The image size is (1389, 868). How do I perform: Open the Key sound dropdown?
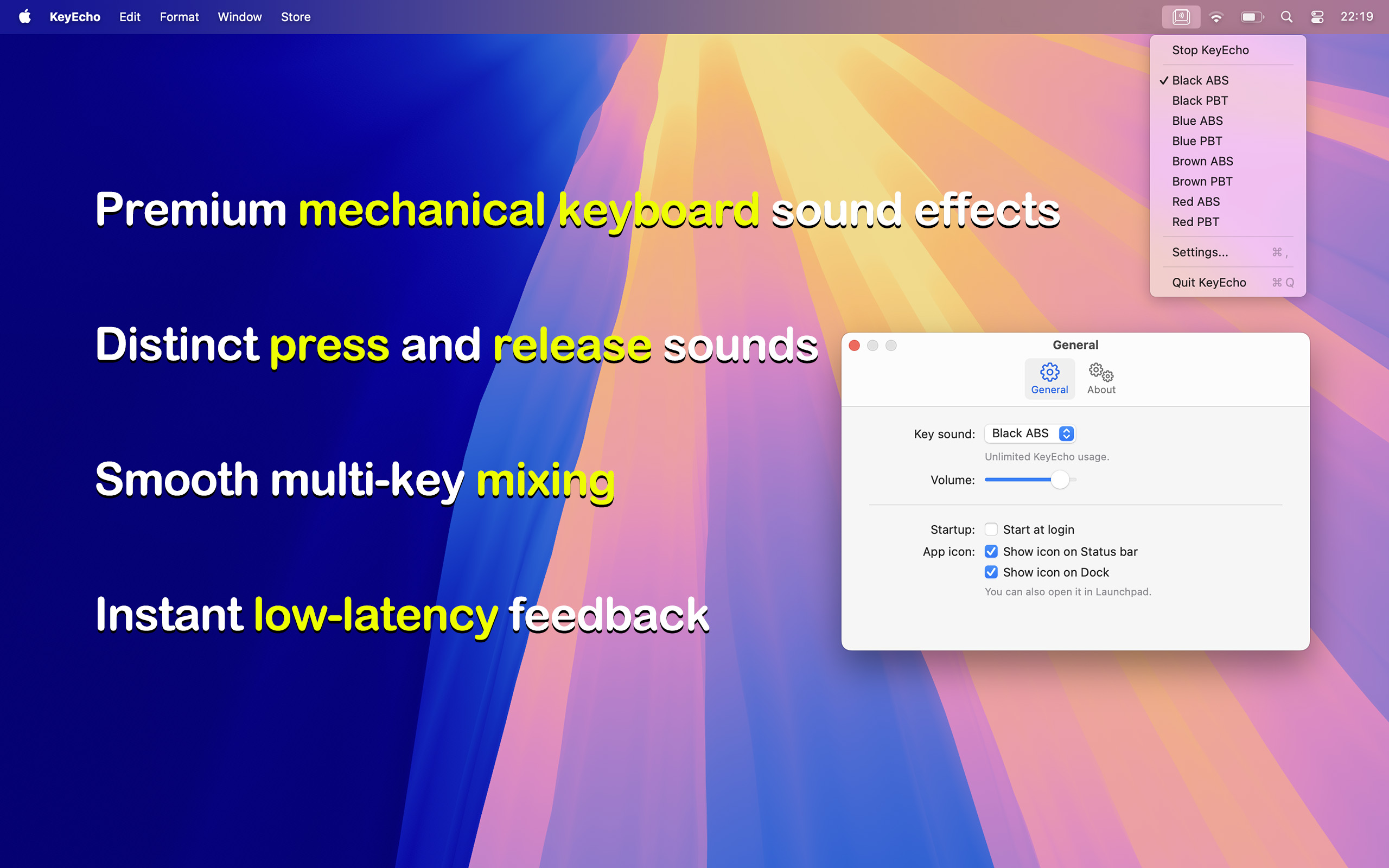(x=1030, y=433)
